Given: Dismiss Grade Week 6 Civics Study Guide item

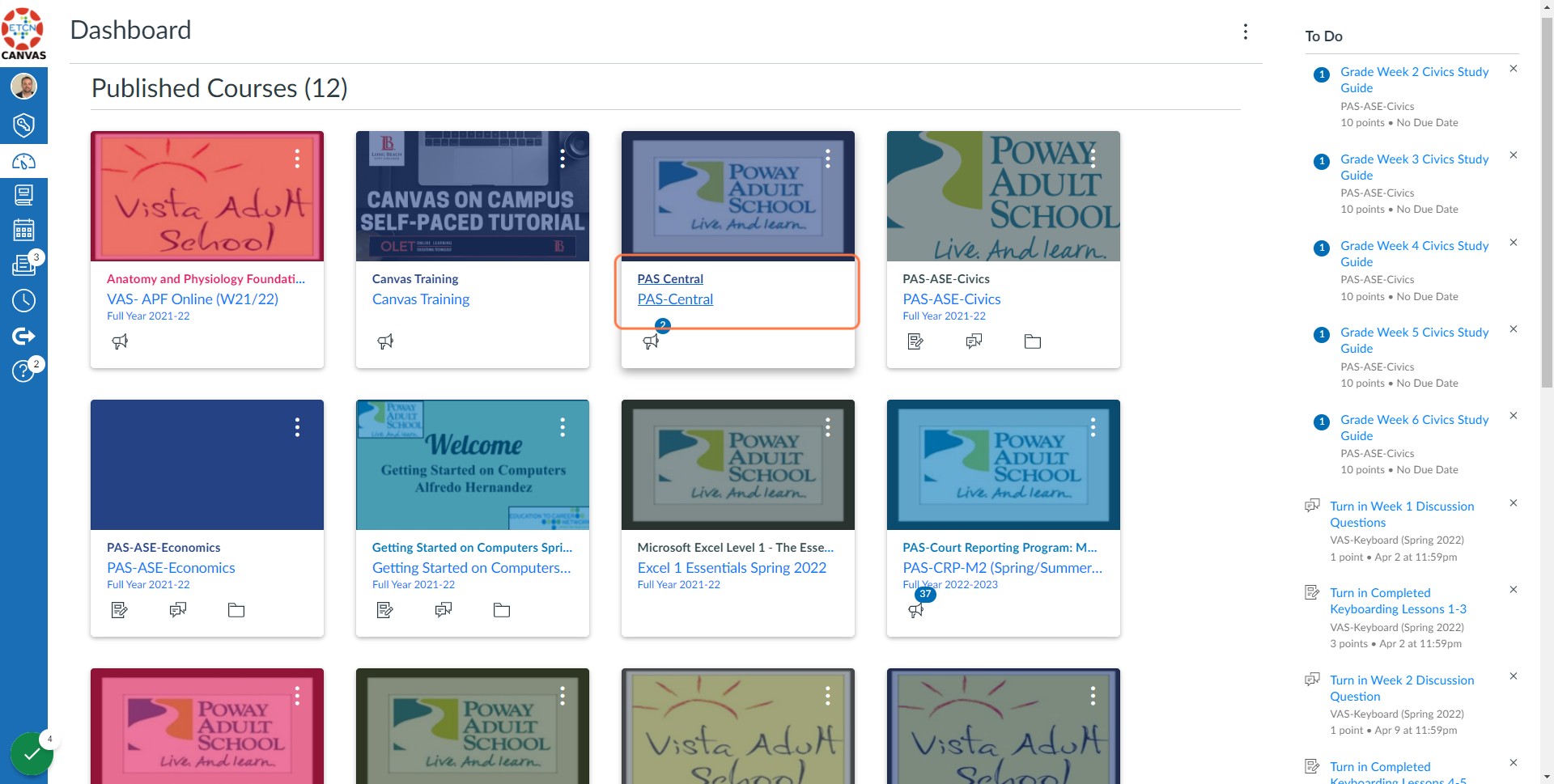Looking at the screenshot, I should [1514, 416].
